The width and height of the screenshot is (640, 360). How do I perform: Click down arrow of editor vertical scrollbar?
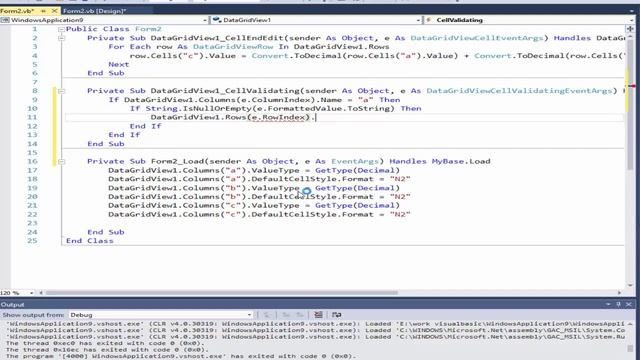[630, 285]
